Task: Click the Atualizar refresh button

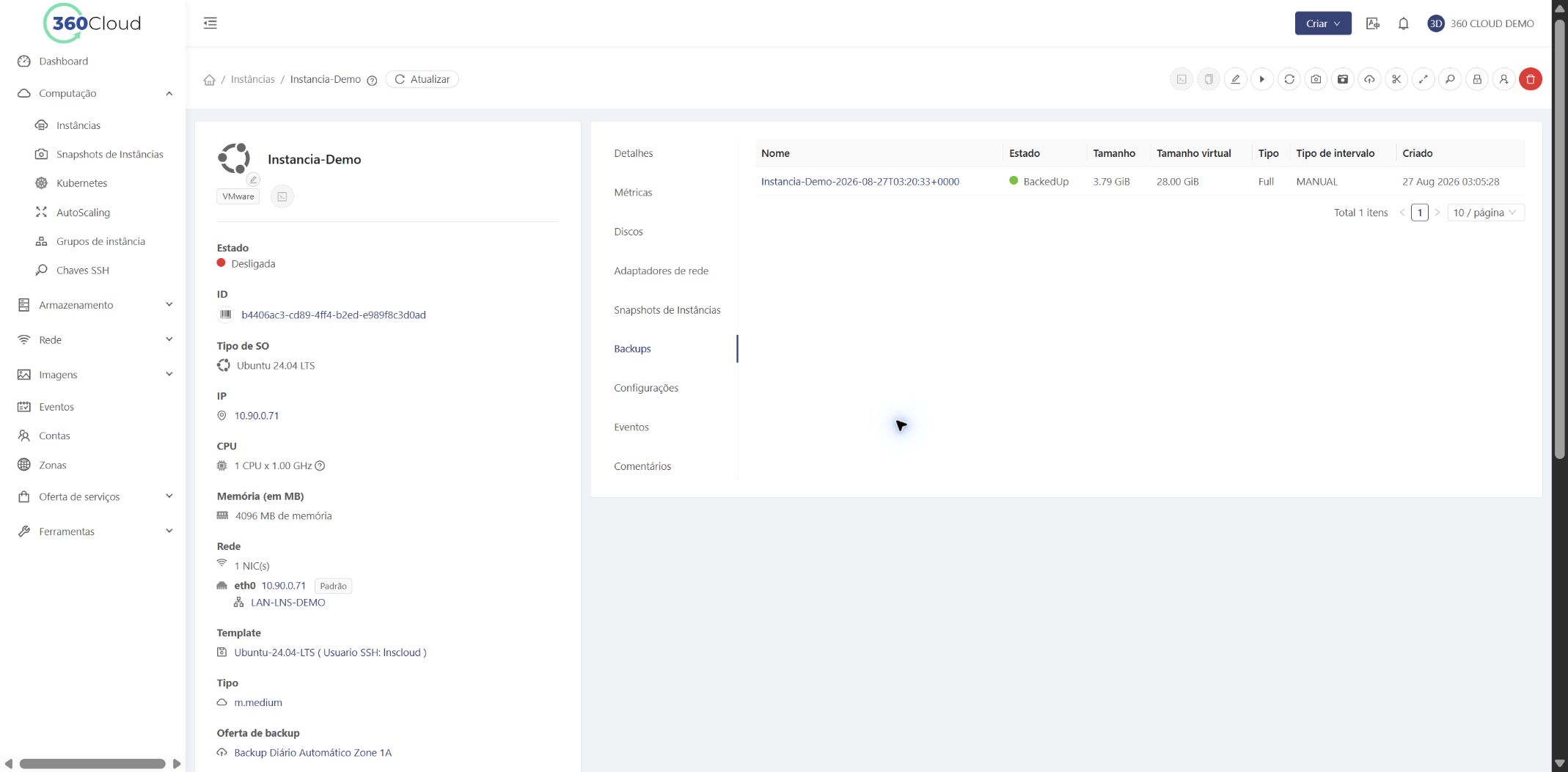Action: pos(422,79)
